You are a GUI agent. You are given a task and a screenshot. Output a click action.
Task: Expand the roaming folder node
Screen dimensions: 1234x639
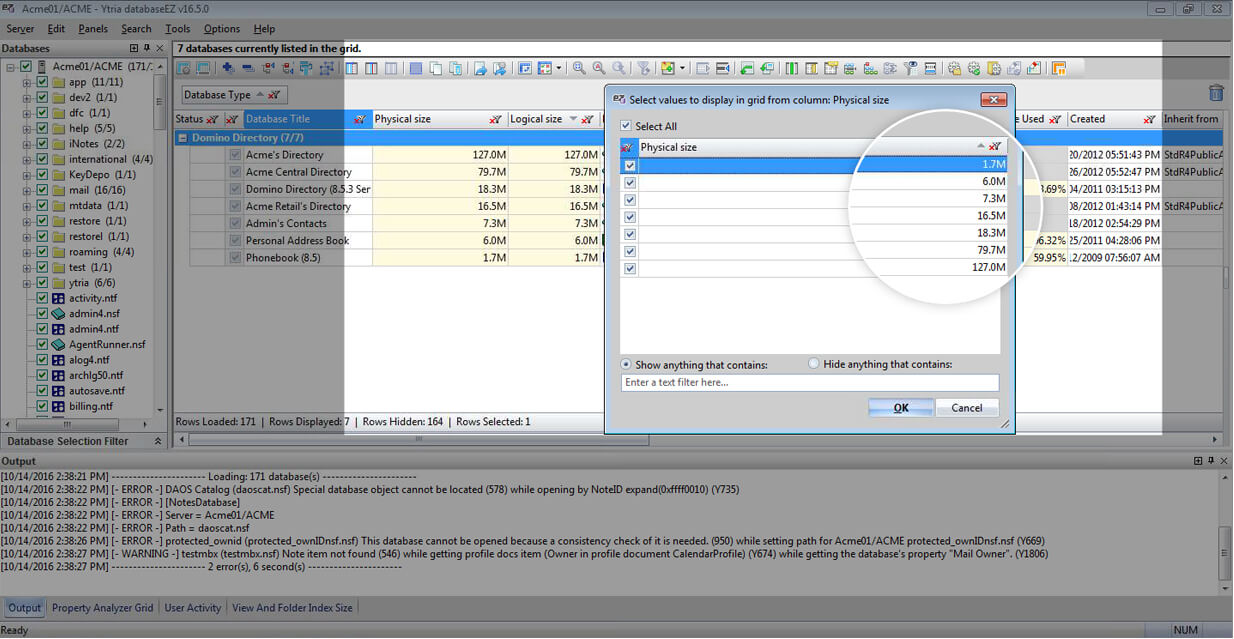[27, 252]
